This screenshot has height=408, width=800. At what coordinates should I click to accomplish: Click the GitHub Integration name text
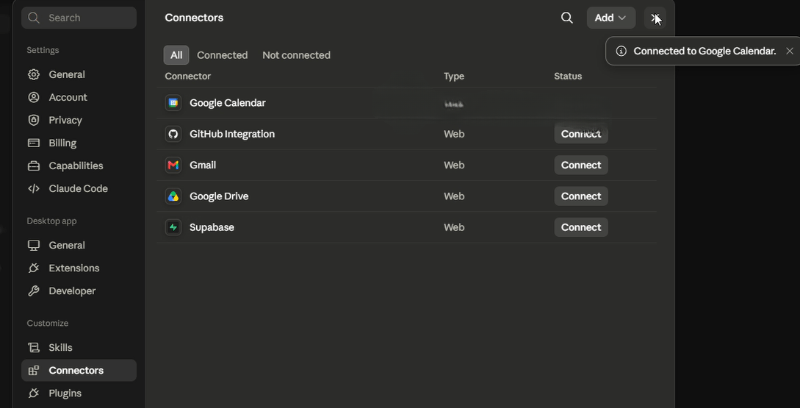click(x=232, y=134)
